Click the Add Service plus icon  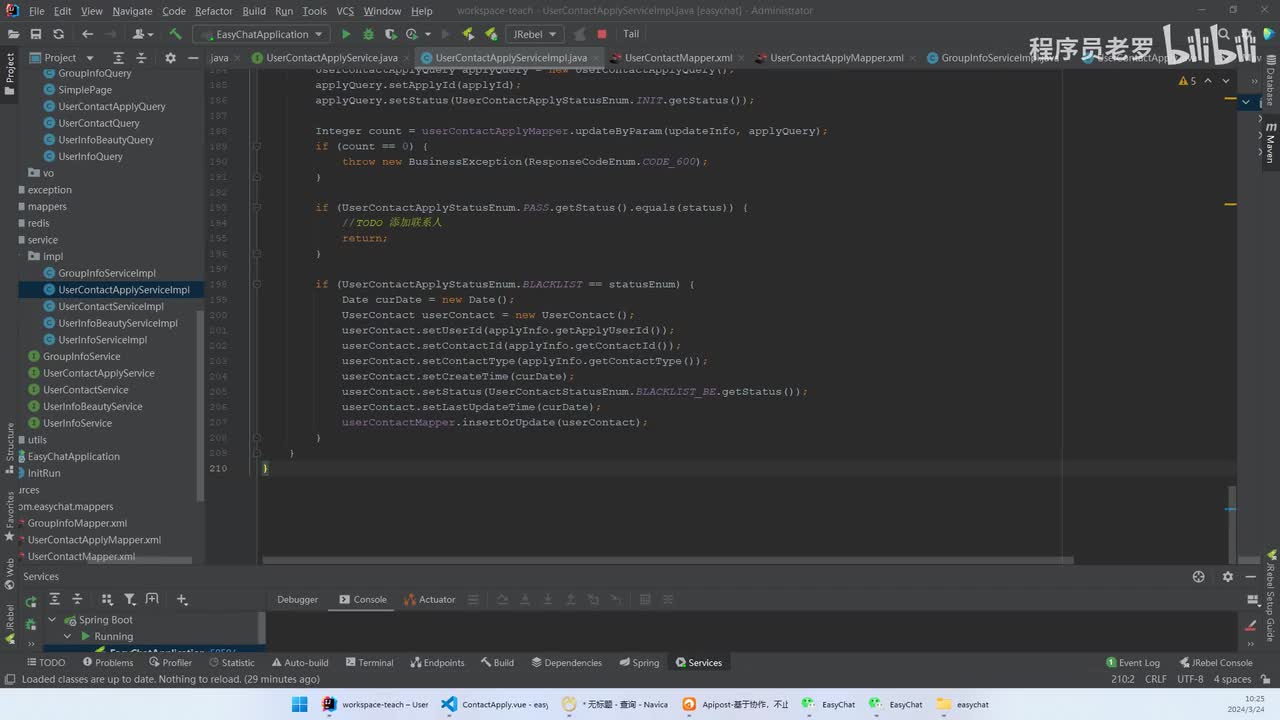pos(182,600)
